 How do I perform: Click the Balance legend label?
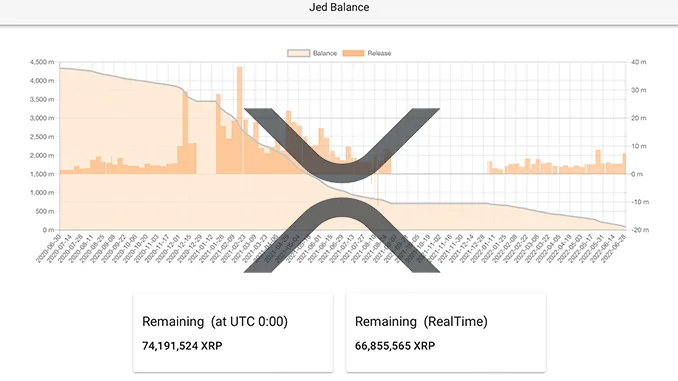coord(325,53)
